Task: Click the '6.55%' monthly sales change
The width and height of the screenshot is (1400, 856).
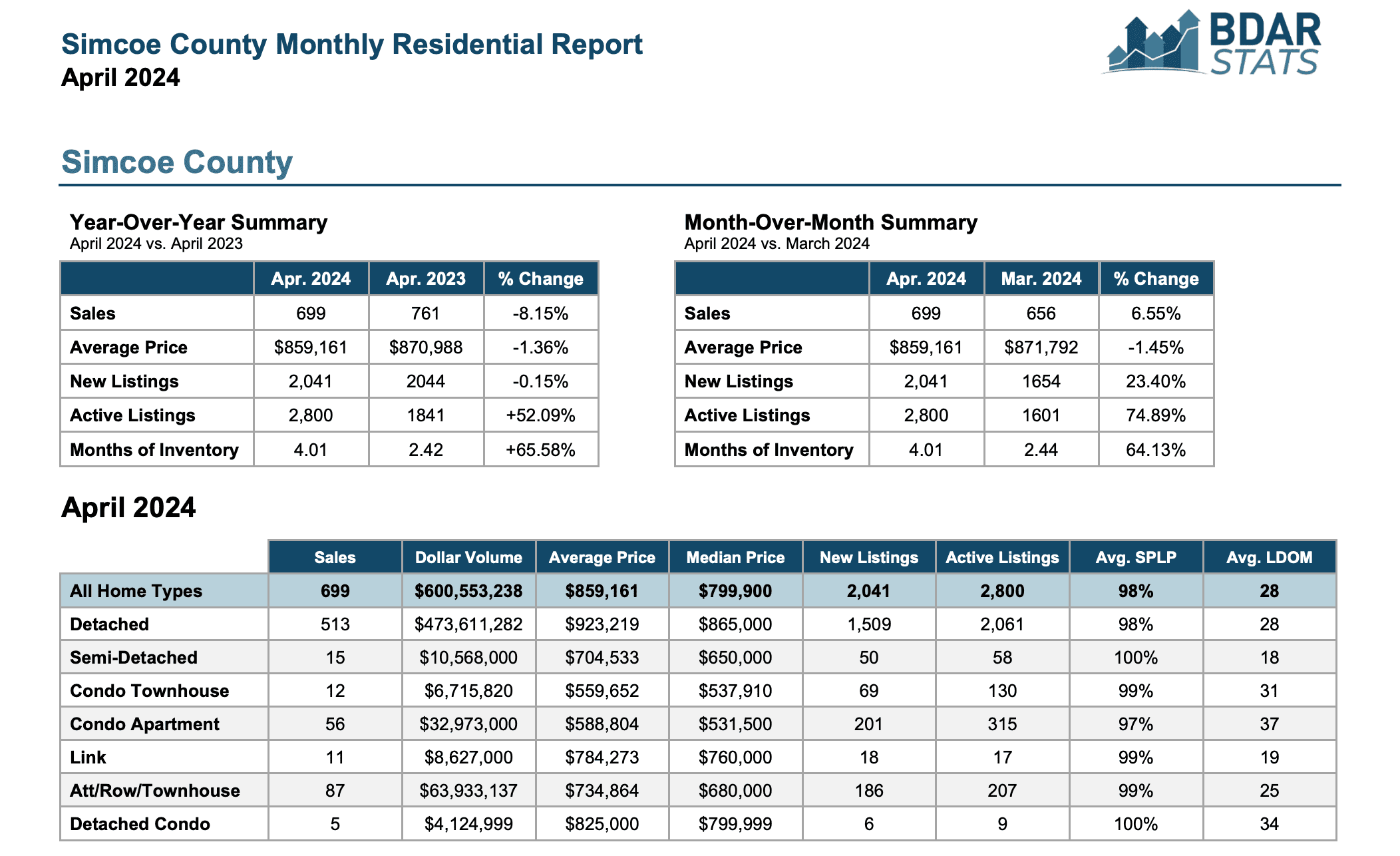Action: coord(1156,314)
